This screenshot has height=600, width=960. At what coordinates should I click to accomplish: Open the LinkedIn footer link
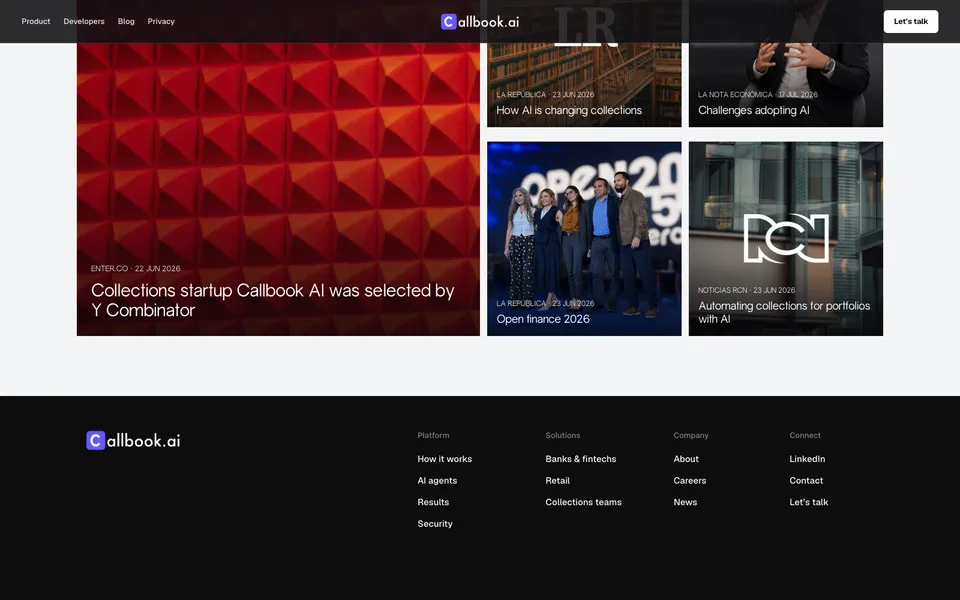click(807, 459)
